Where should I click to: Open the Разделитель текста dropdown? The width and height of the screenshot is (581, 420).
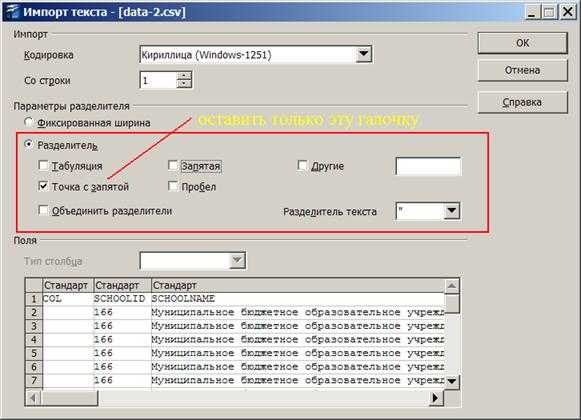click(451, 211)
